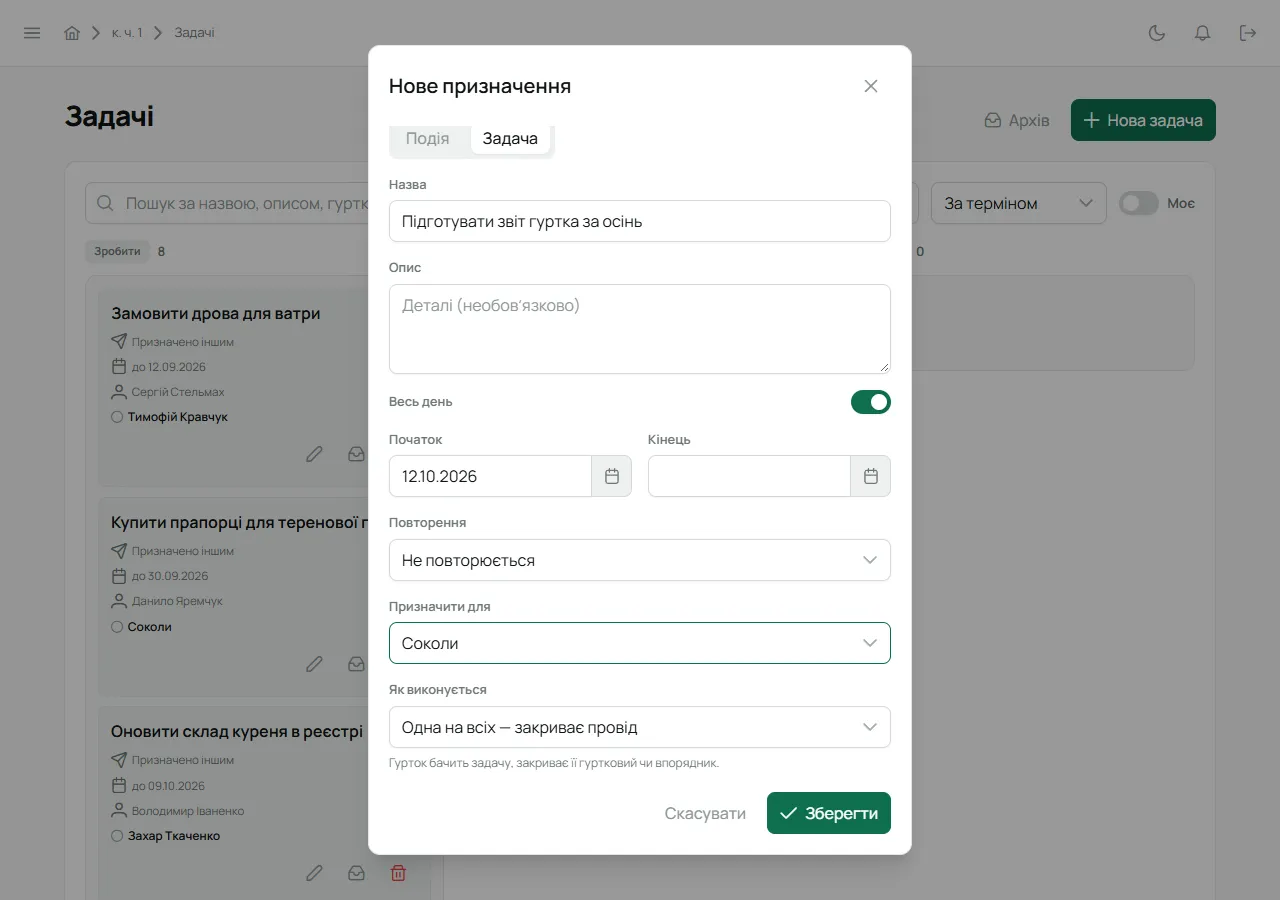This screenshot has height=900, width=1280.
Task: Click task title Замовити дрова для ватри
Action: [216, 313]
